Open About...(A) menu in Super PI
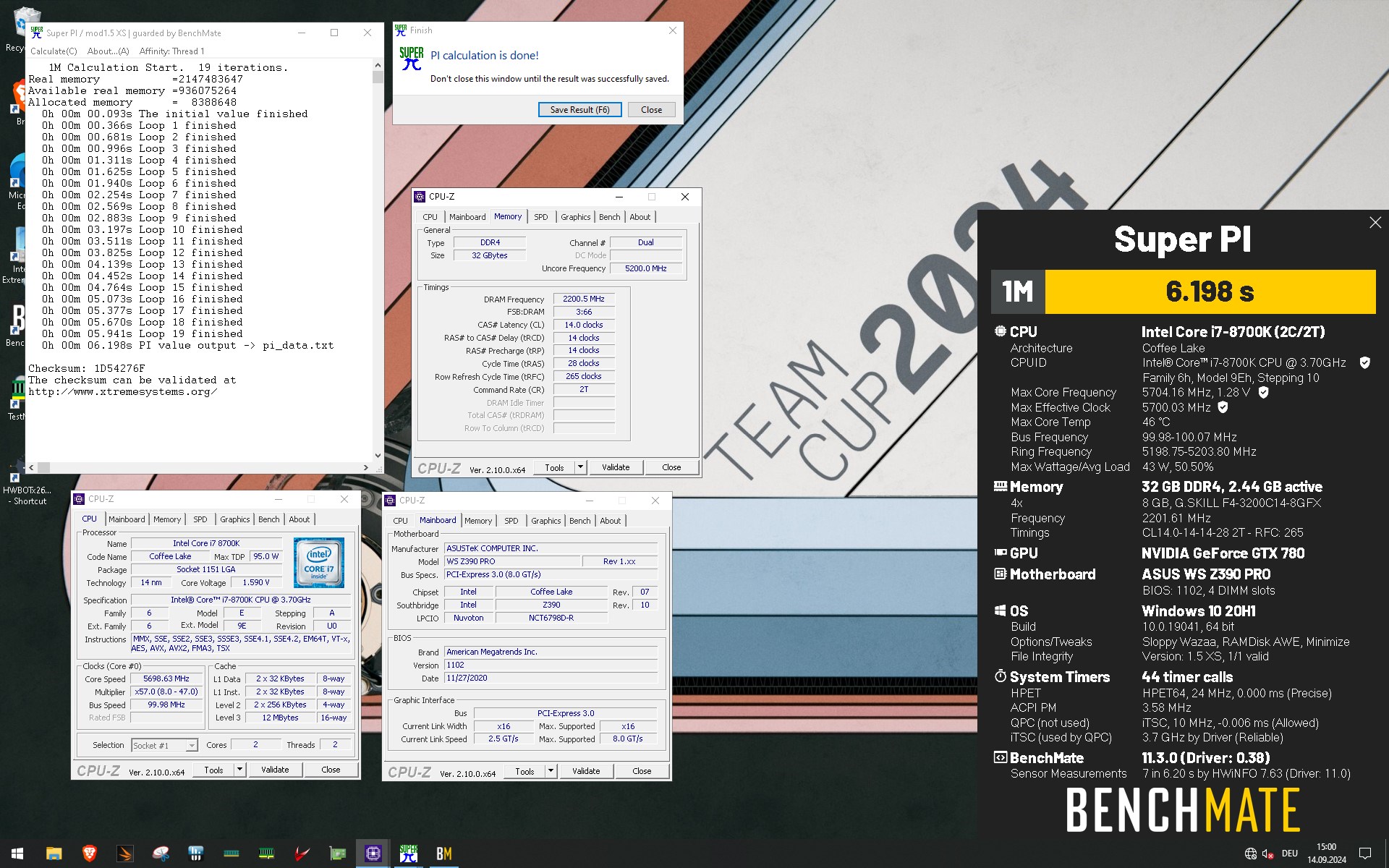1389x868 pixels. 108,51
